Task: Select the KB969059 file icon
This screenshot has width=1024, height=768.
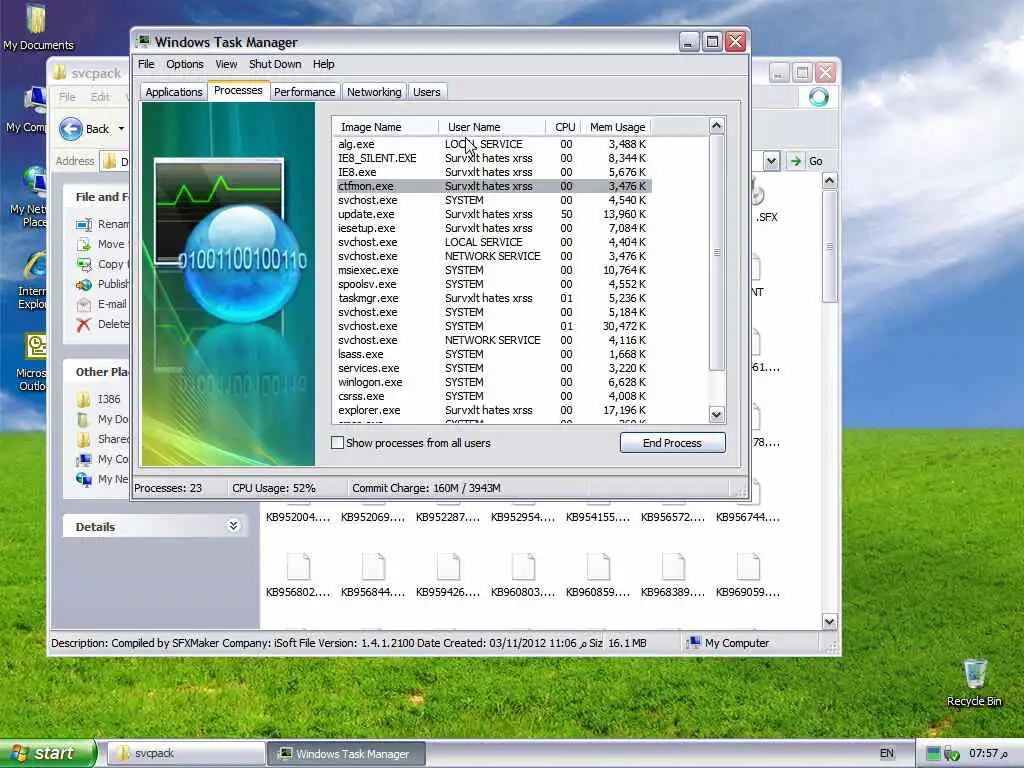Action: tap(748, 566)
